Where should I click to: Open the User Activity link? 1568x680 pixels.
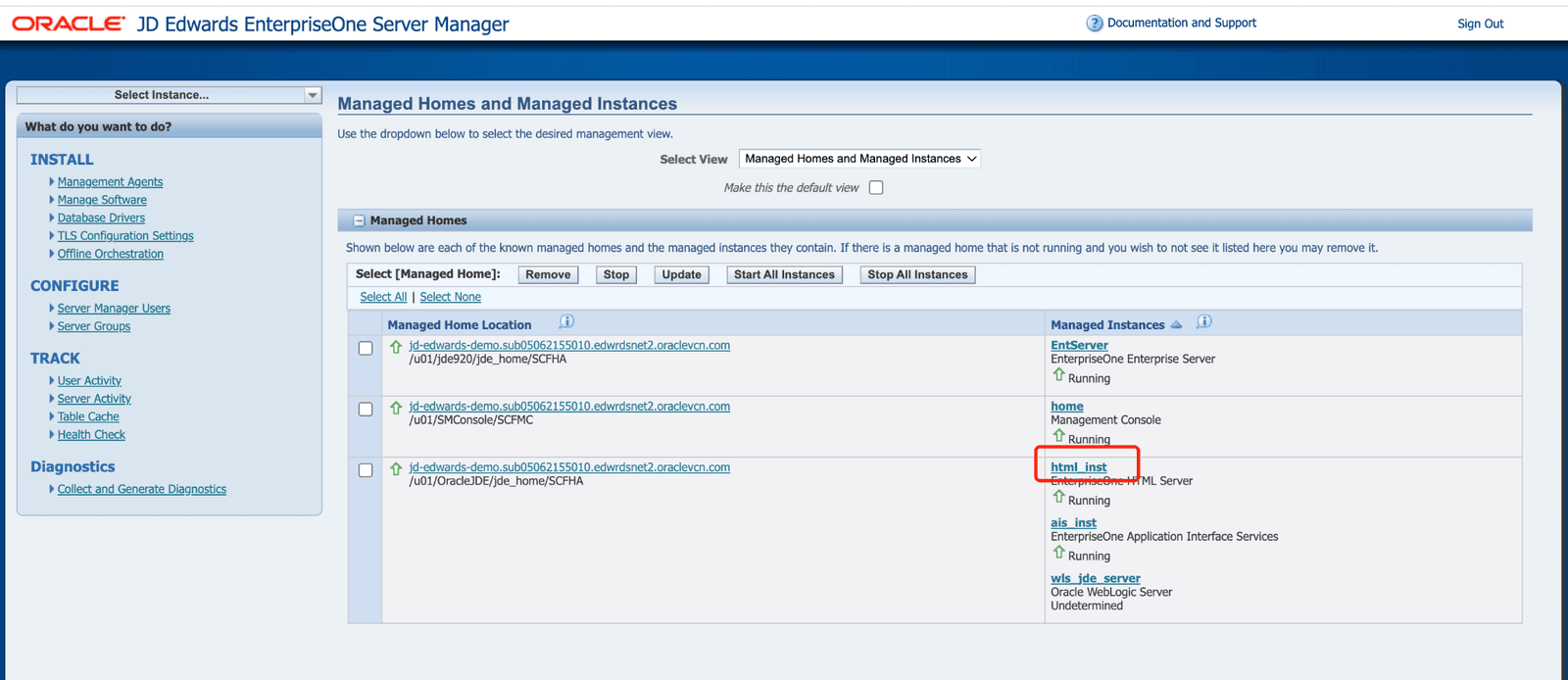89,380
